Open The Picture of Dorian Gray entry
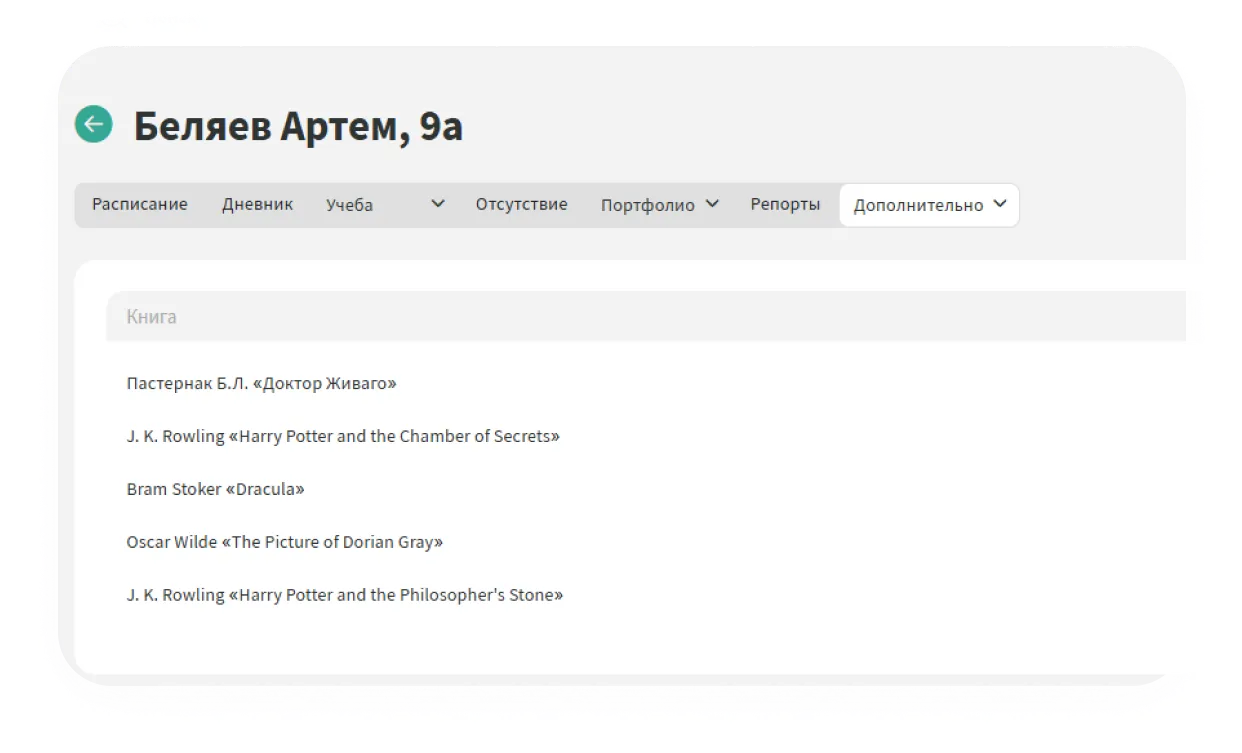Viewport: 1242px width, 753px height. 284,542
